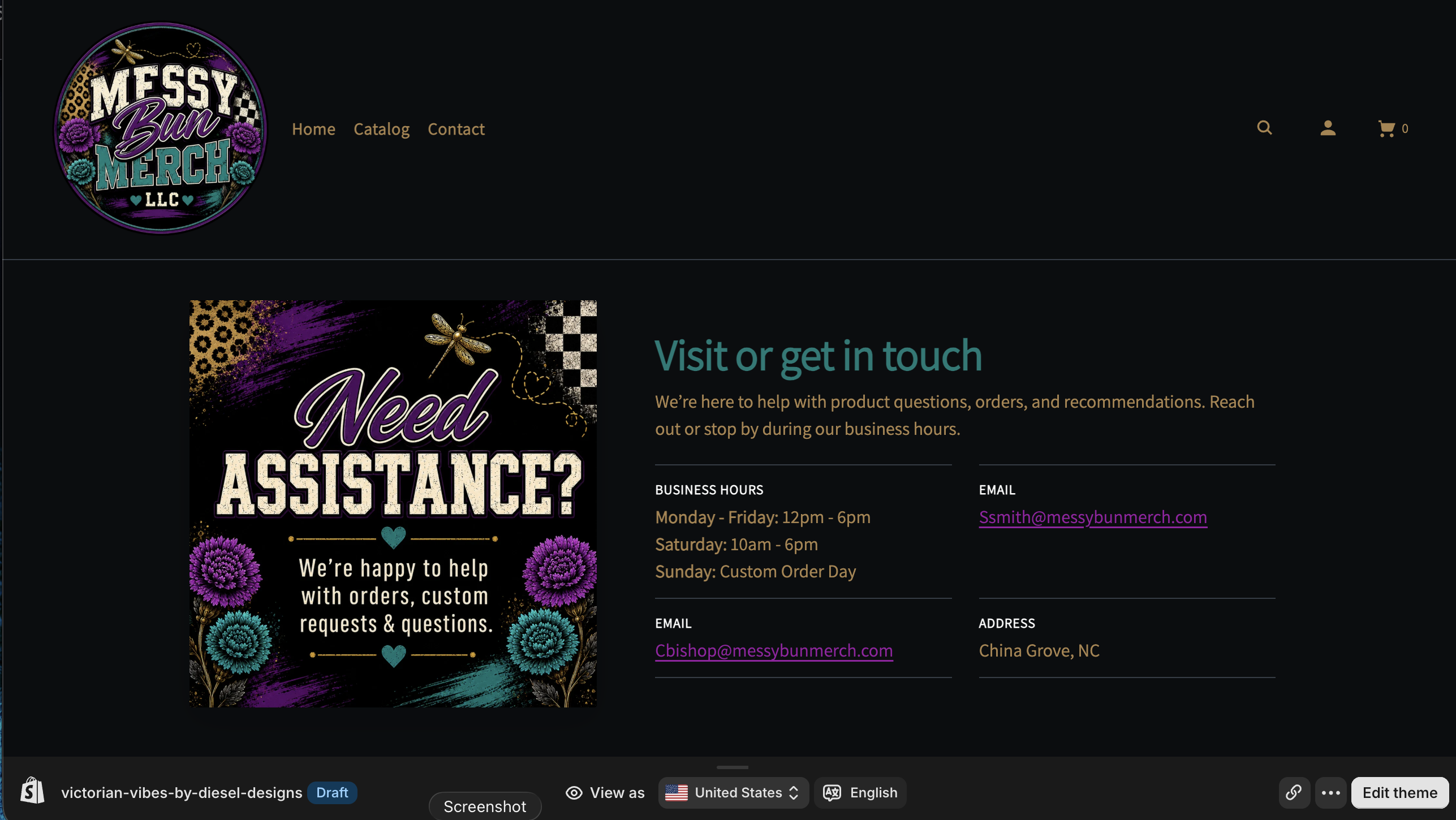
Task: Open the account profile icon
Action: point(1328,128)
